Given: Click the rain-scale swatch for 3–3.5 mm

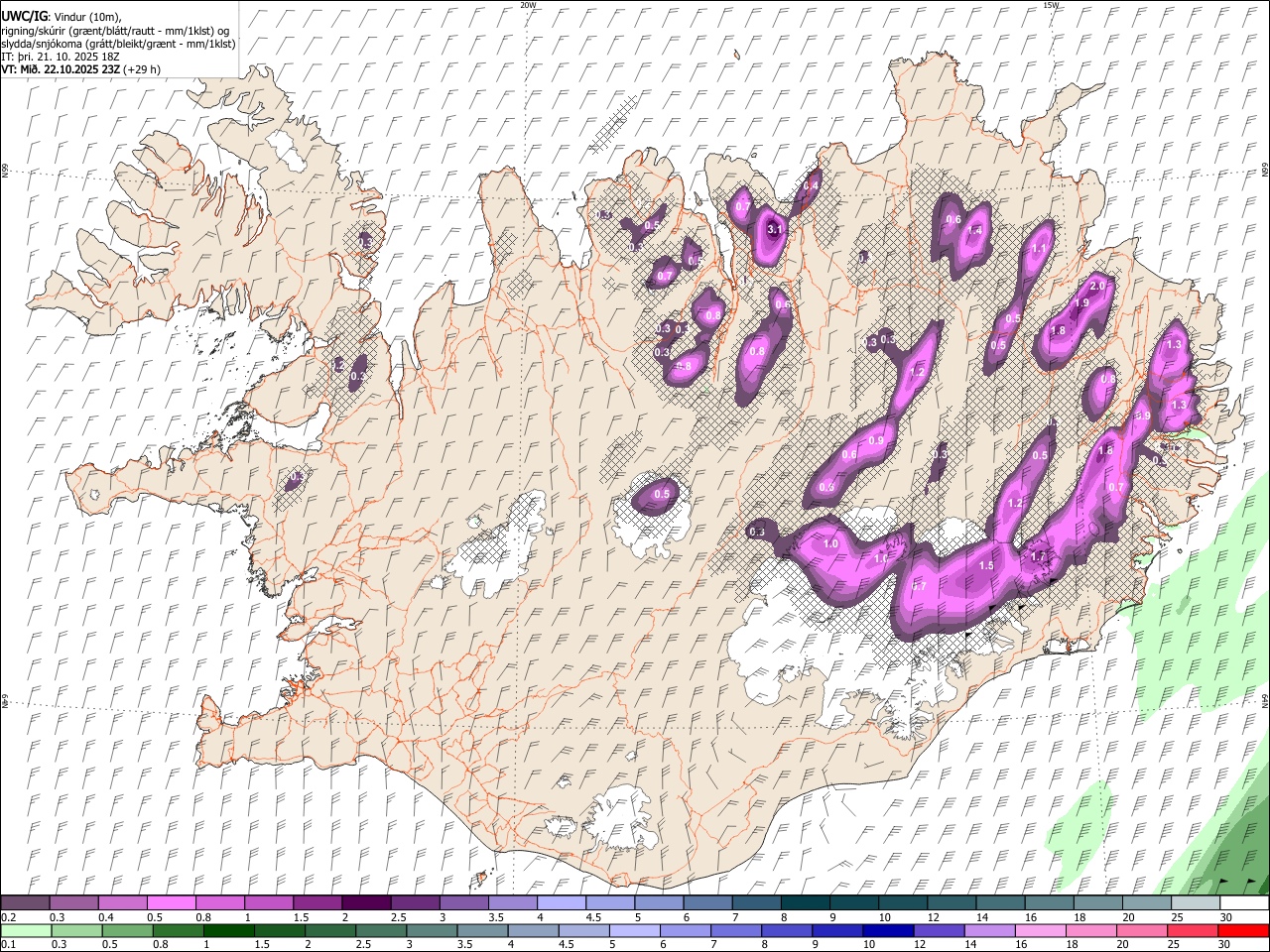Looking at the screenshot, I should click(x=434, y=930).
